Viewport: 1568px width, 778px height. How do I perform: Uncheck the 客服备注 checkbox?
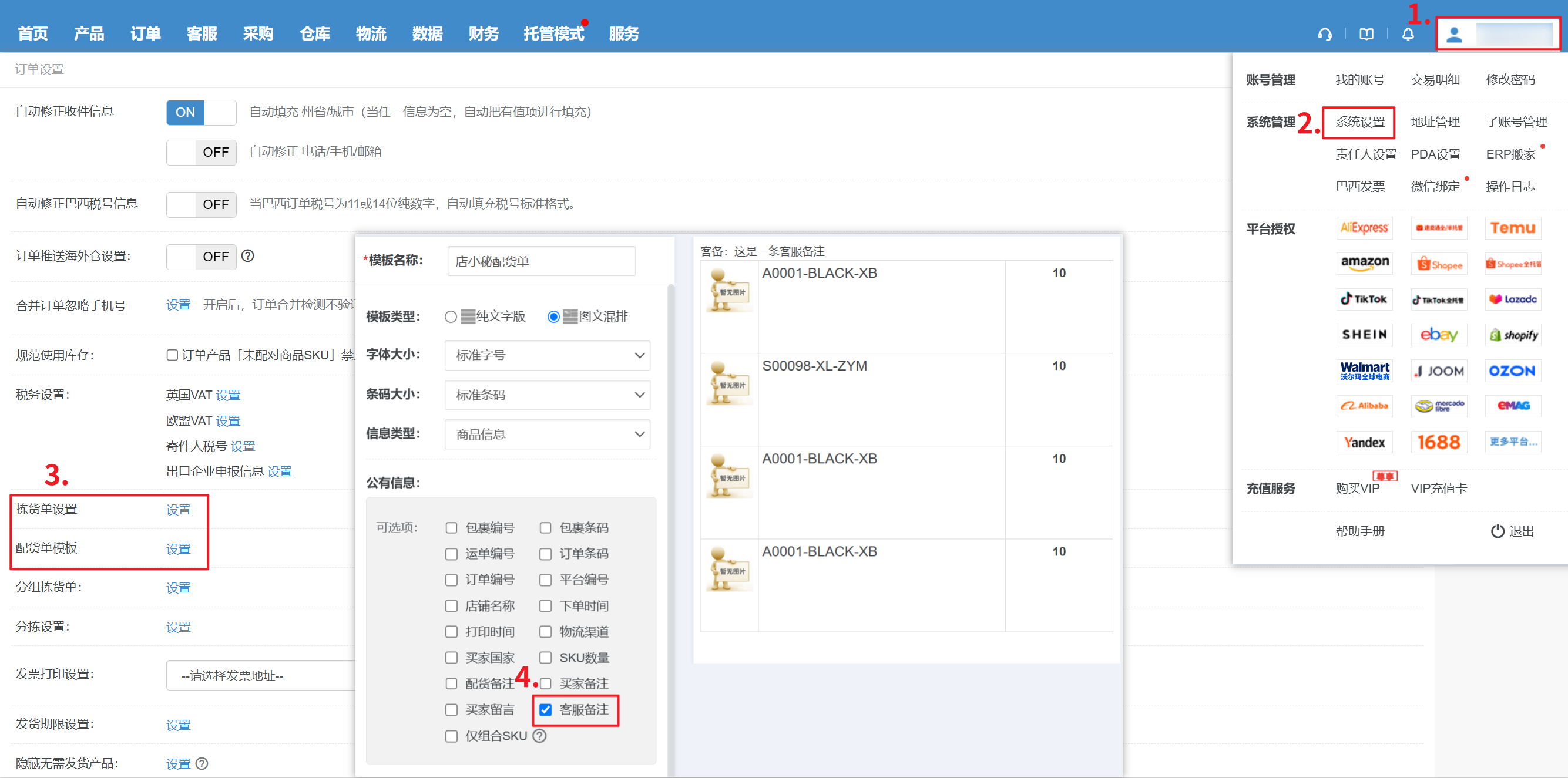point(545,710)
